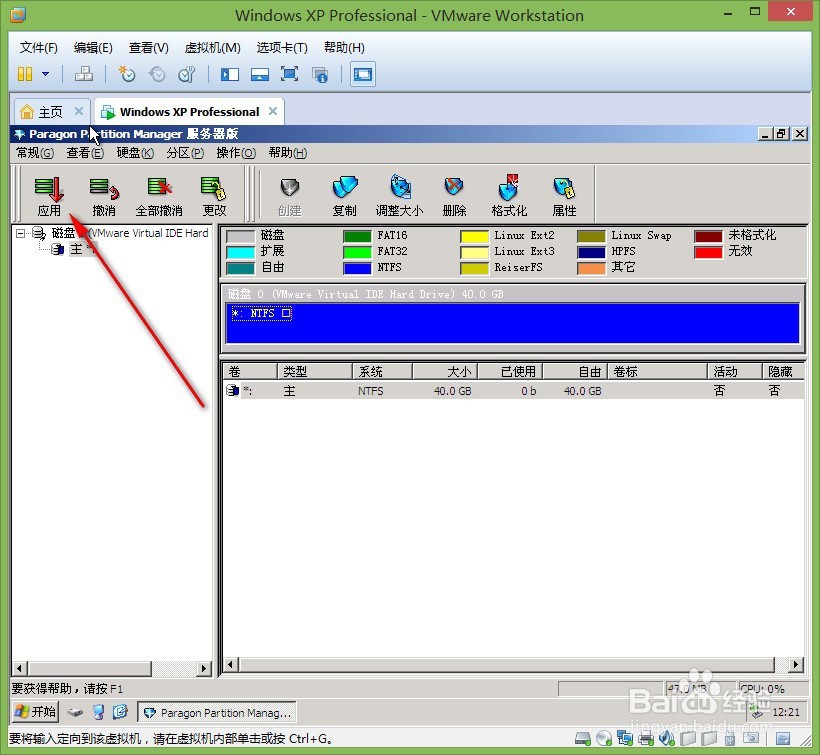
Task: Click the Changes (更改) toolbar icon
Action: click(x=214, y=197)
